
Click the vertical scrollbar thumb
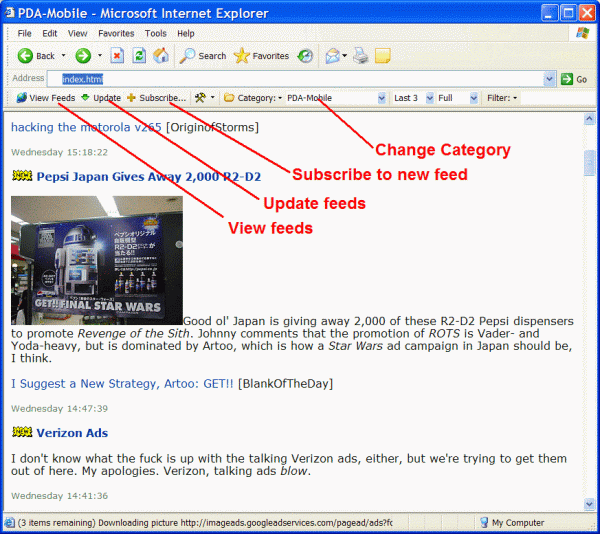[589, 163]
